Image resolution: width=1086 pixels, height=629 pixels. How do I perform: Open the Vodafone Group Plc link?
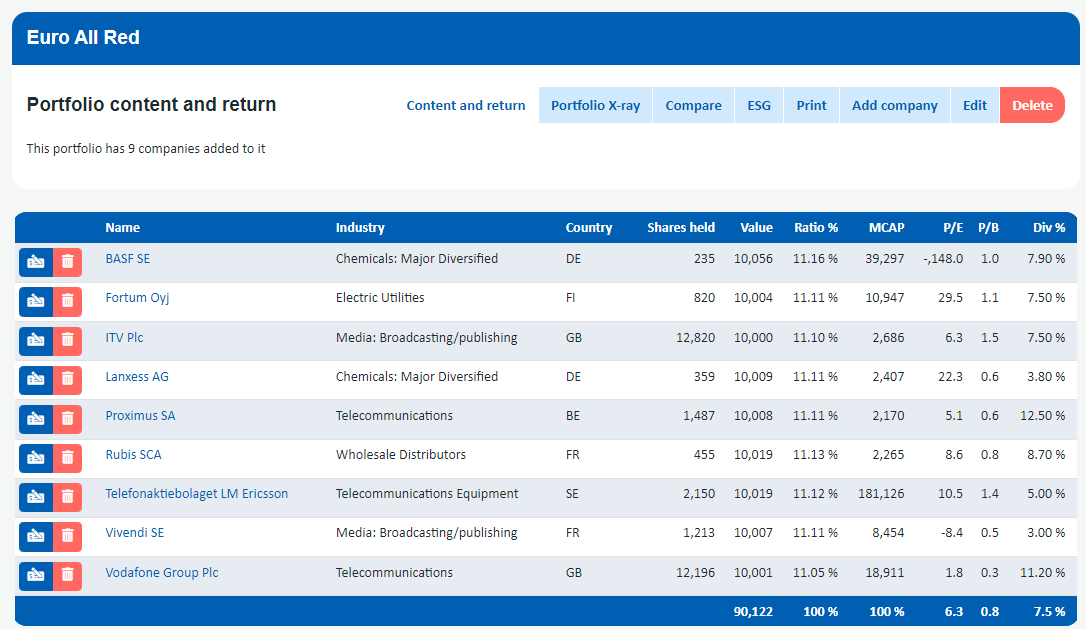161,573
